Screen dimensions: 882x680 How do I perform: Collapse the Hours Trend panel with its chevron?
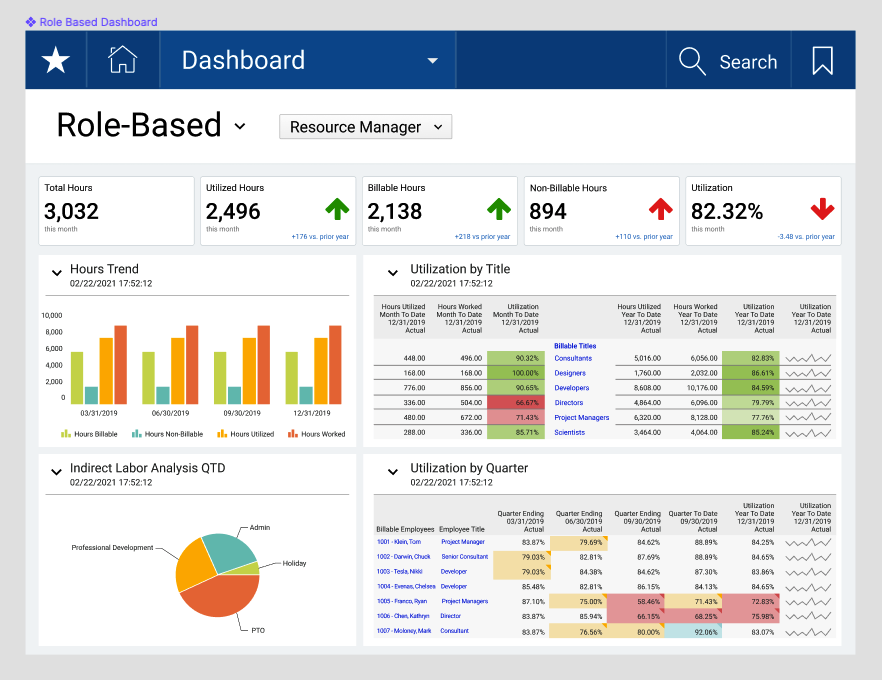(56, 272)
